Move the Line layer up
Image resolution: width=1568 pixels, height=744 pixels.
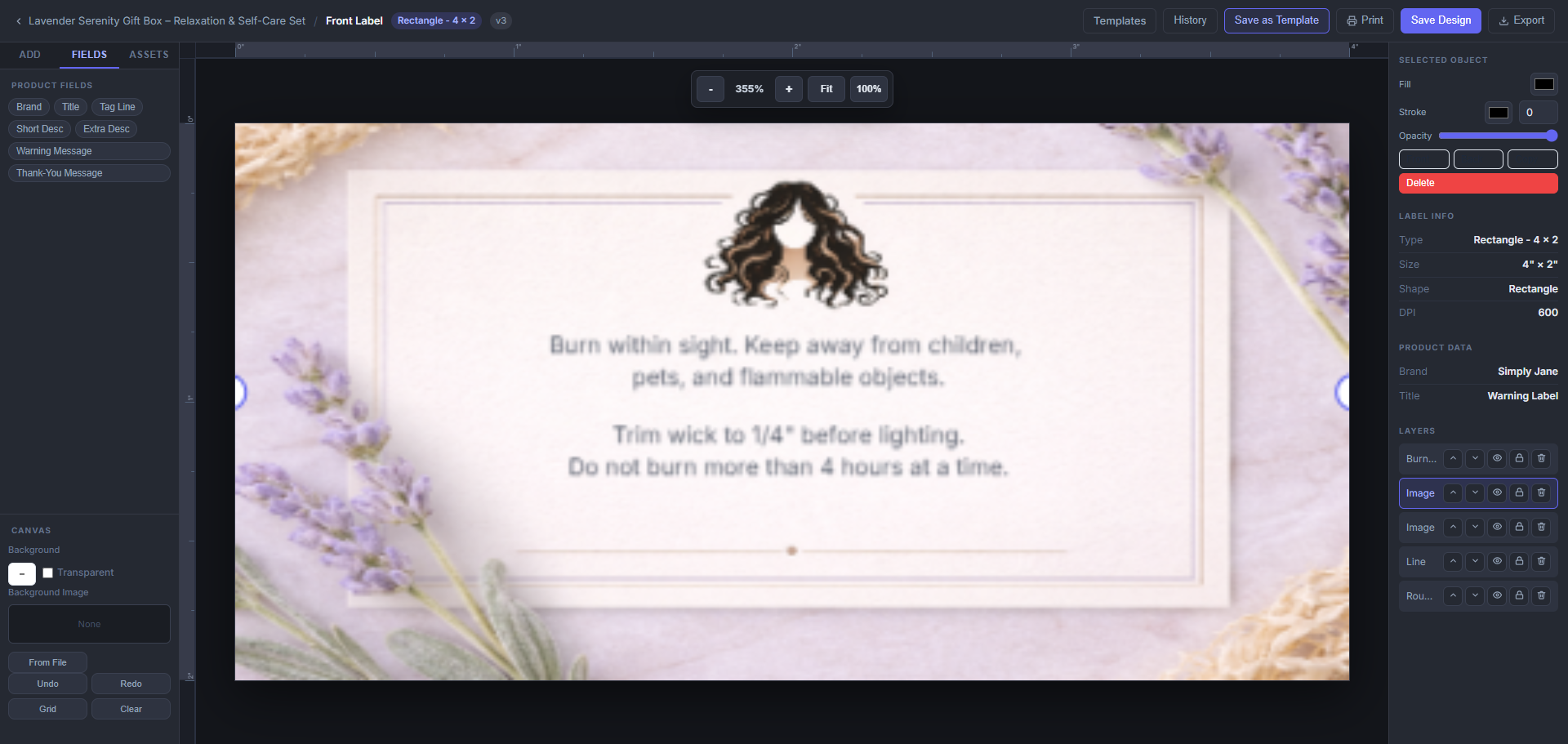tap(1453, 562)
